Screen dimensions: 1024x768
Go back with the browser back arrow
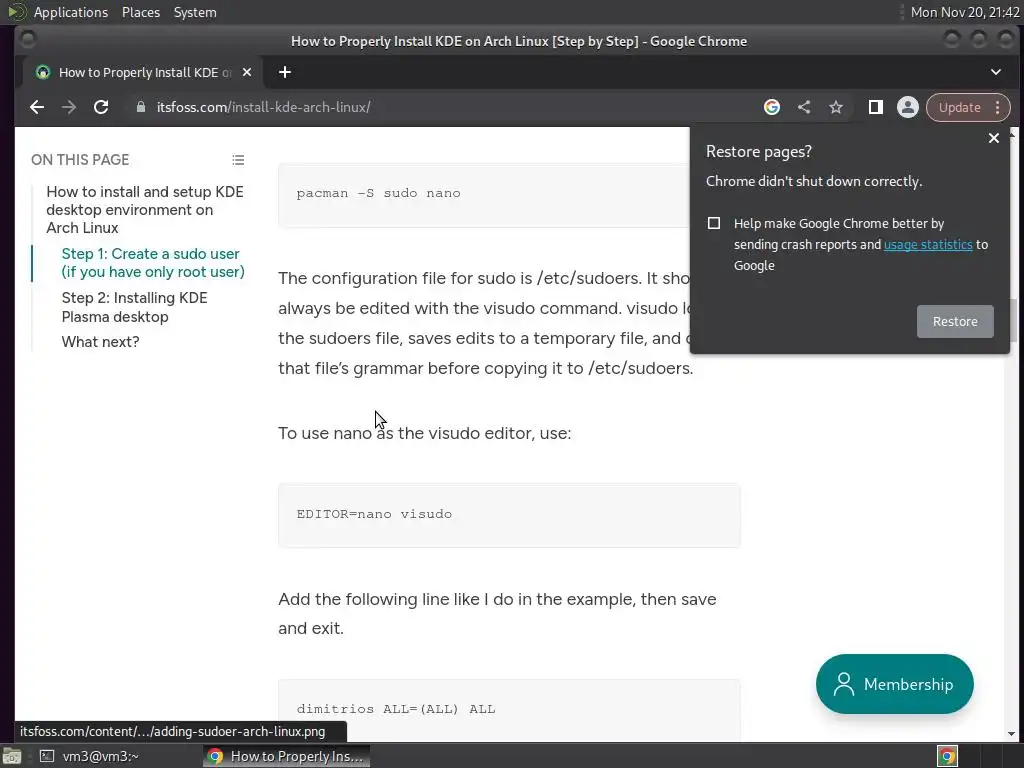pyautogui.click(x=37, y=107)
